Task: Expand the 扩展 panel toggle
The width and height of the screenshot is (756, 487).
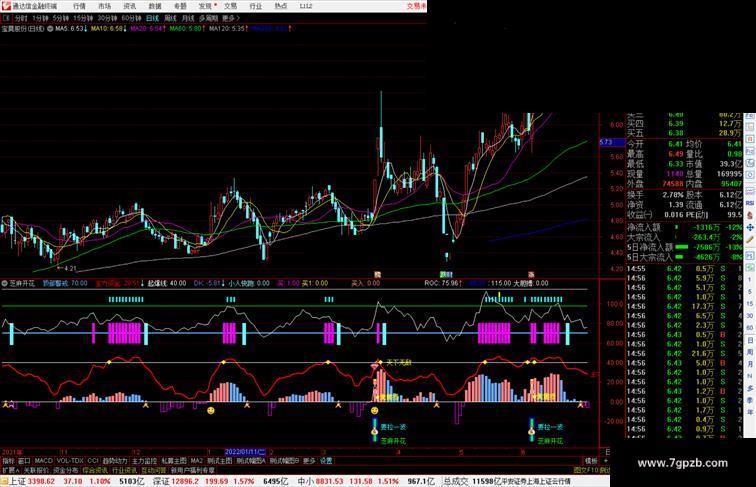Action: coord(10,470)
